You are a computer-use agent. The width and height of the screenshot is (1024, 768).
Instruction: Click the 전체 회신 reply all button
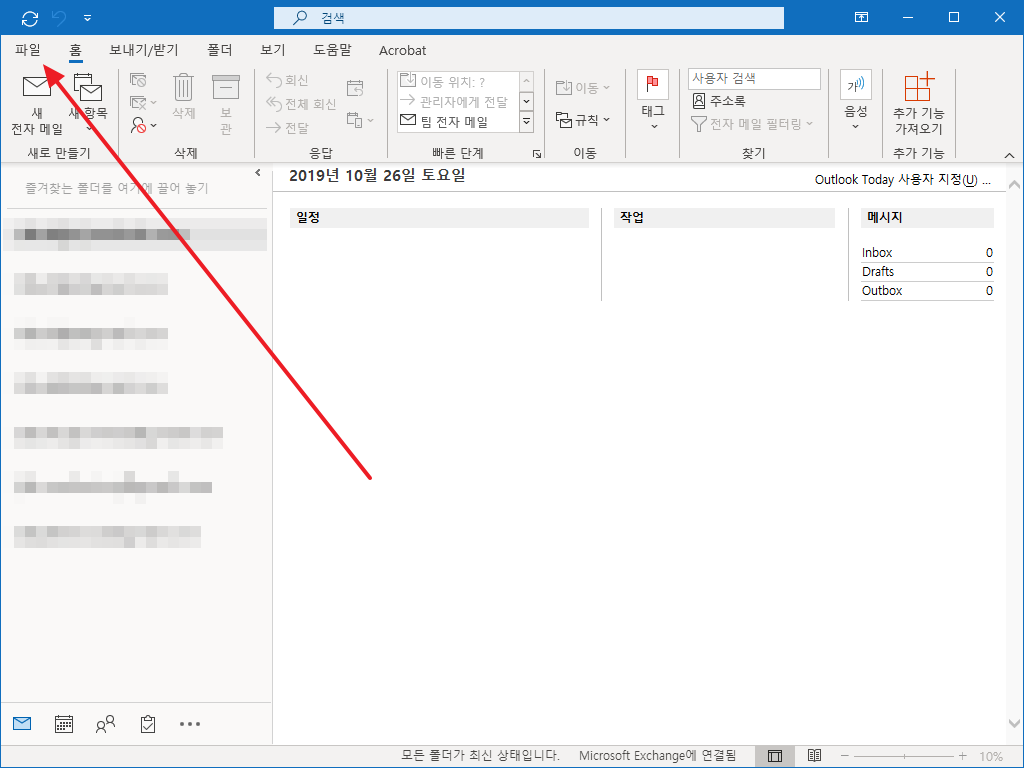tap(301, 104)
